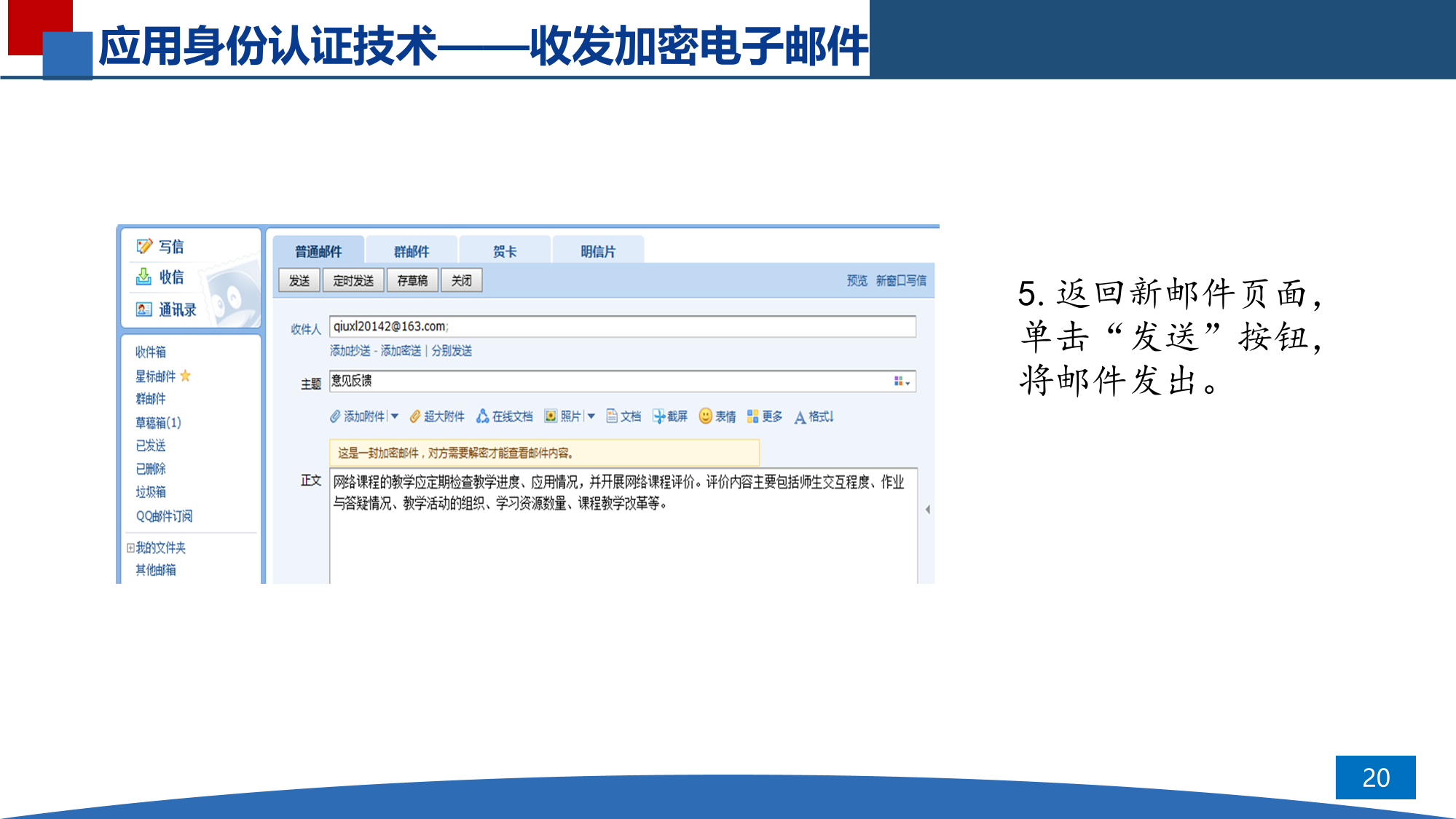Click the 发送 send button
The width and height of the screenshot is (1456, 819).
pyautogui.click(x=299, y=280)
